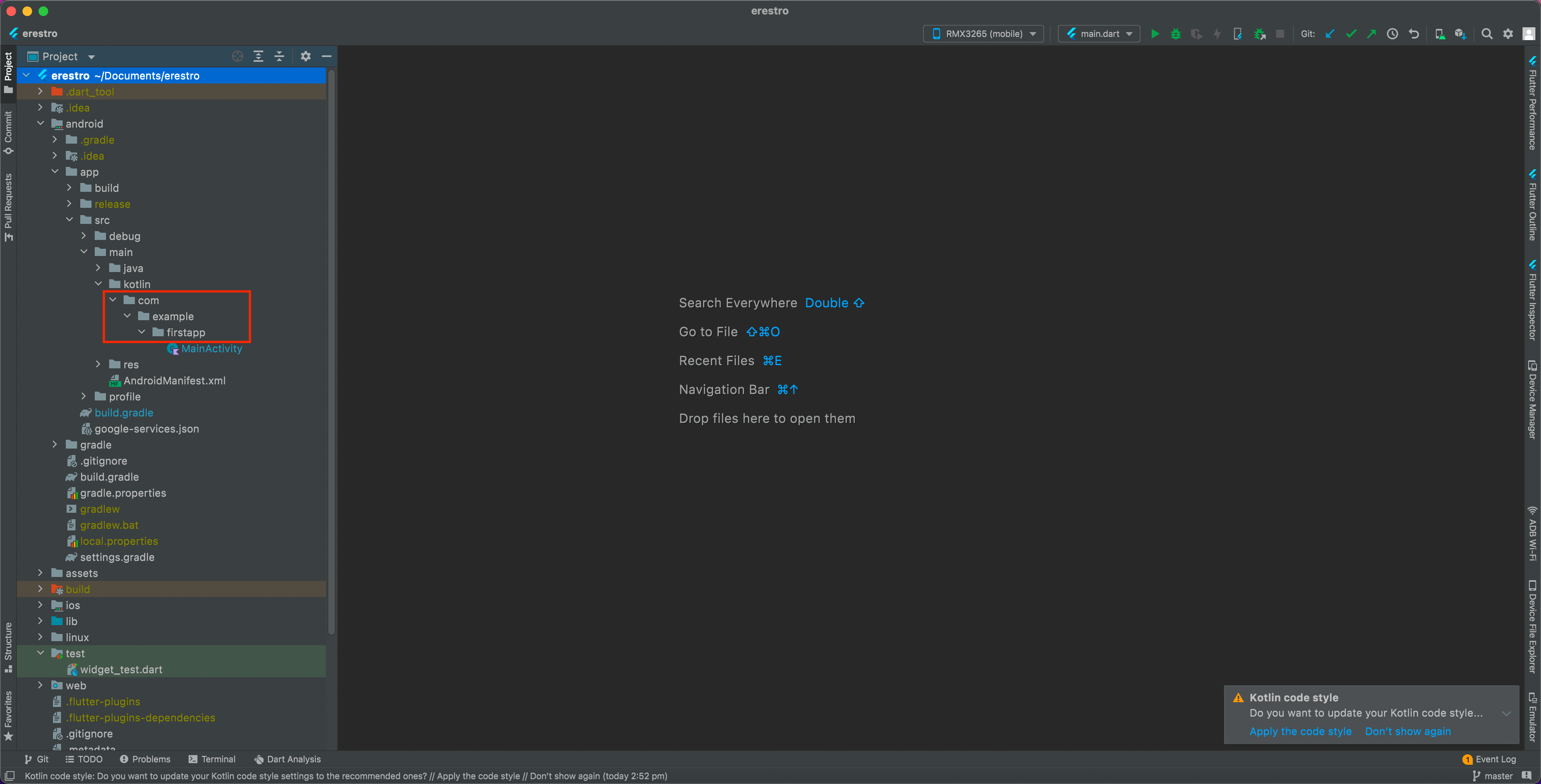Open the Dart Analysis tab
This screenshot has height=784, width=1541.
[x=287, y=759]
